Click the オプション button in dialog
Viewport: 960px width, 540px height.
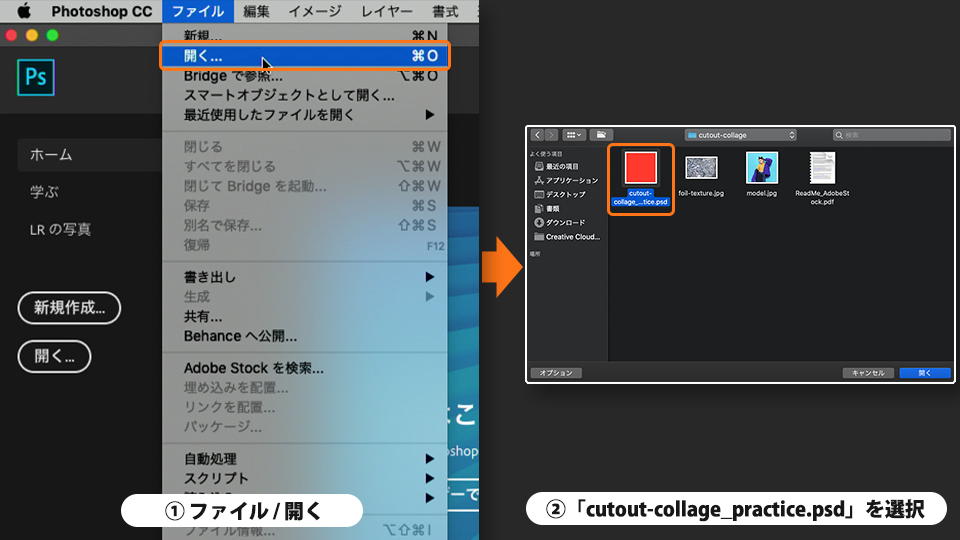tap(556, 373)
